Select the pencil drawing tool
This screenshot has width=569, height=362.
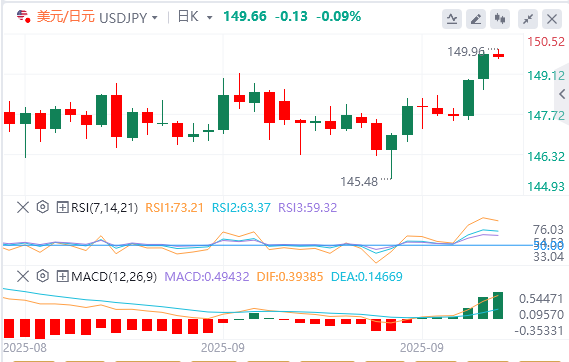(476, 19)
